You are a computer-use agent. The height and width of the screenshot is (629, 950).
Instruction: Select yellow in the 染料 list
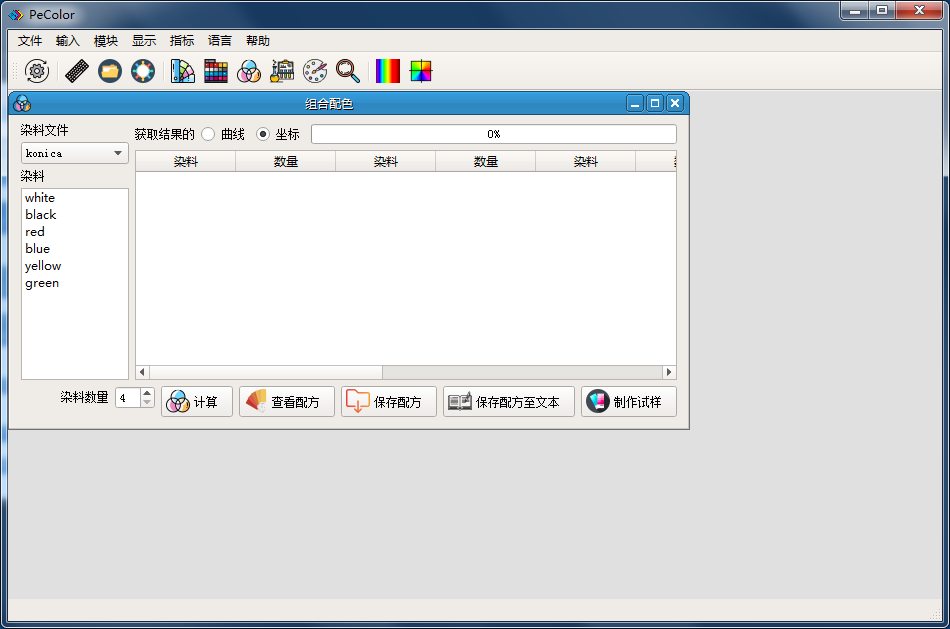point(43,265)
